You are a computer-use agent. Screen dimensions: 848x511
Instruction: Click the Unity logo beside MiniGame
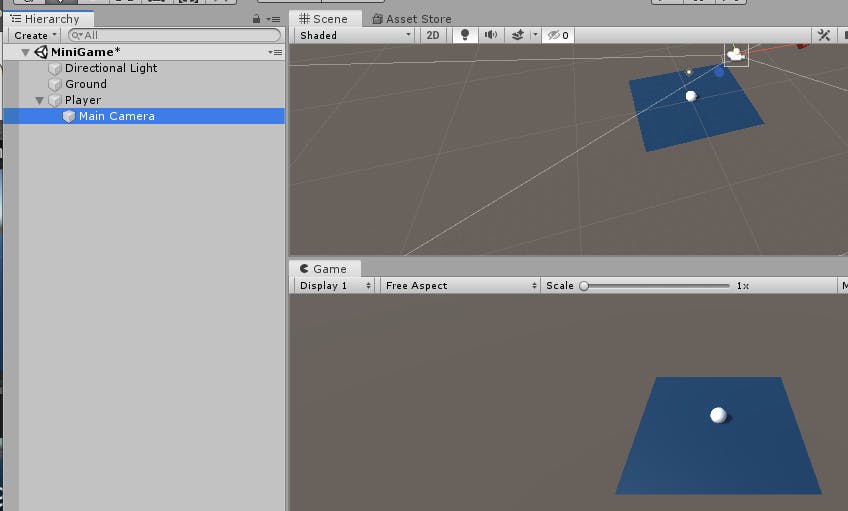click(x=41, y=52)
